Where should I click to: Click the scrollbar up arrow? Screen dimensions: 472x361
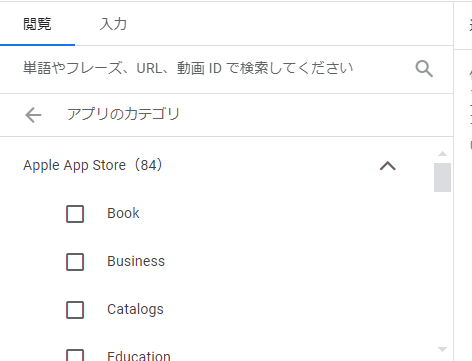[x=442, y=154]
